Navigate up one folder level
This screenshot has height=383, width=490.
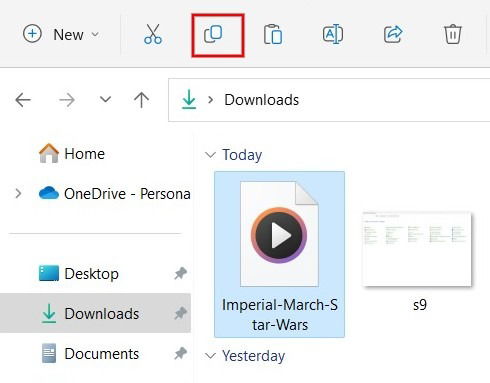tap(141, 100)
